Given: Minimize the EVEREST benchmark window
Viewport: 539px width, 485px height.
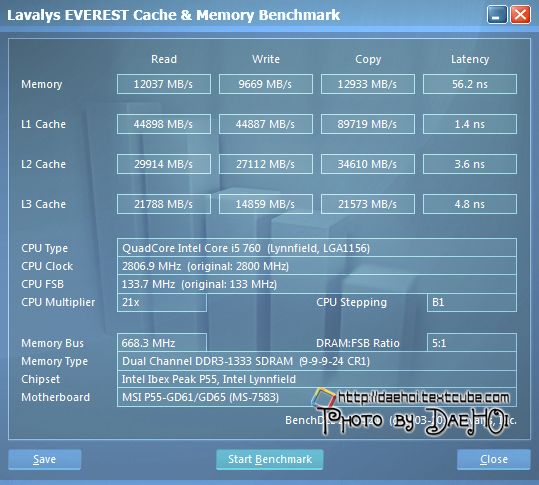Looking at the screenshot, I should click(x=497, y=15).
